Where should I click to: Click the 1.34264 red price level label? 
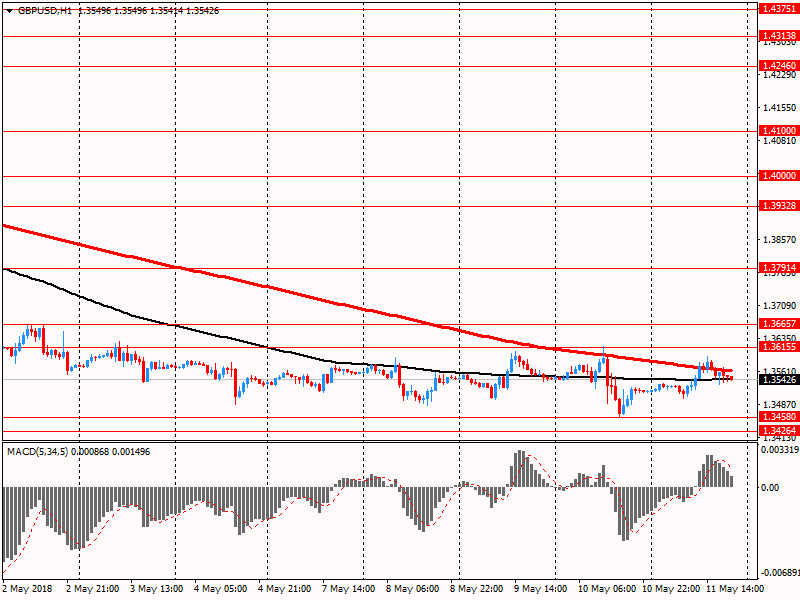tap(779, 431)
